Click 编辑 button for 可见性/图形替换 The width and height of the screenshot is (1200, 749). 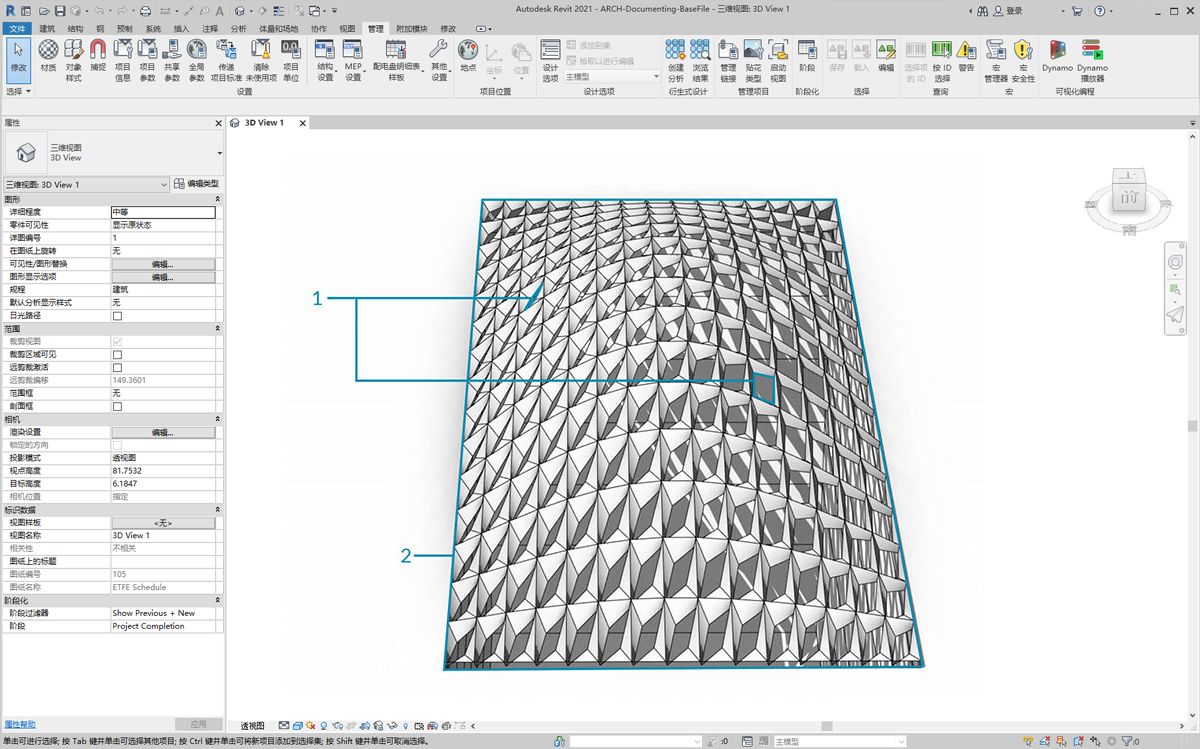163,264
